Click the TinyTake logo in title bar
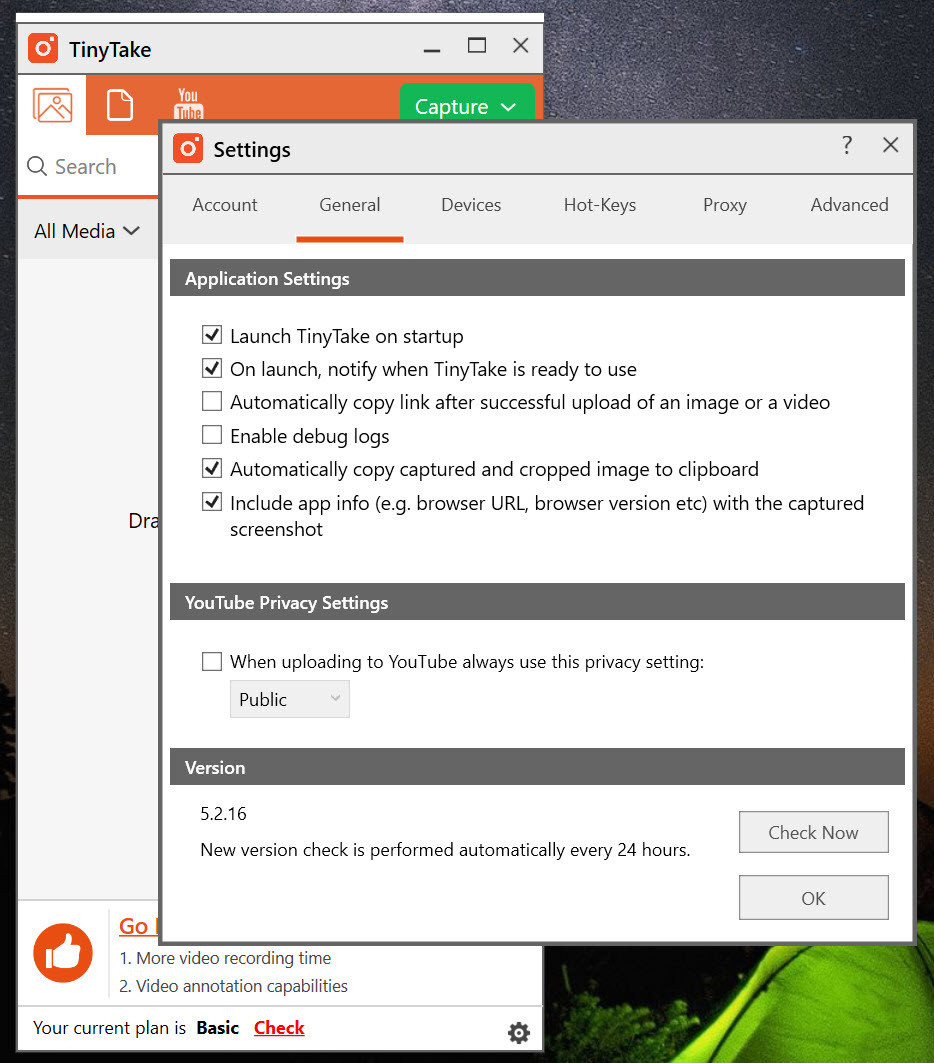The image size is (934, 1063). pyautogui.click(x=43, y=48)
